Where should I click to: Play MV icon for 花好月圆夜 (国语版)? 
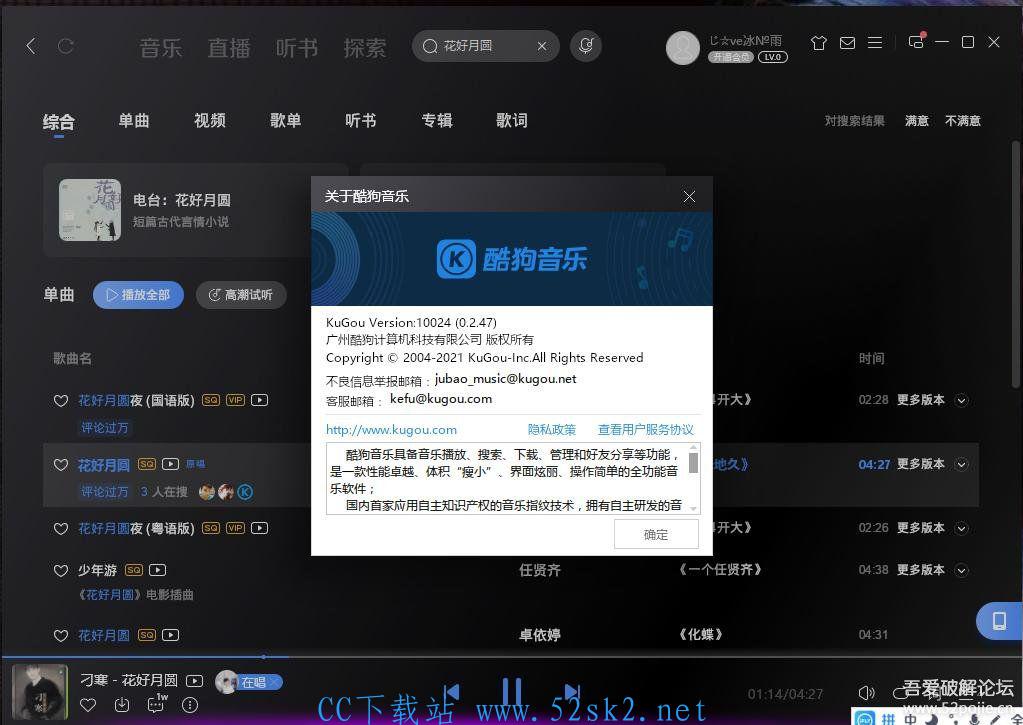point(260,400)
